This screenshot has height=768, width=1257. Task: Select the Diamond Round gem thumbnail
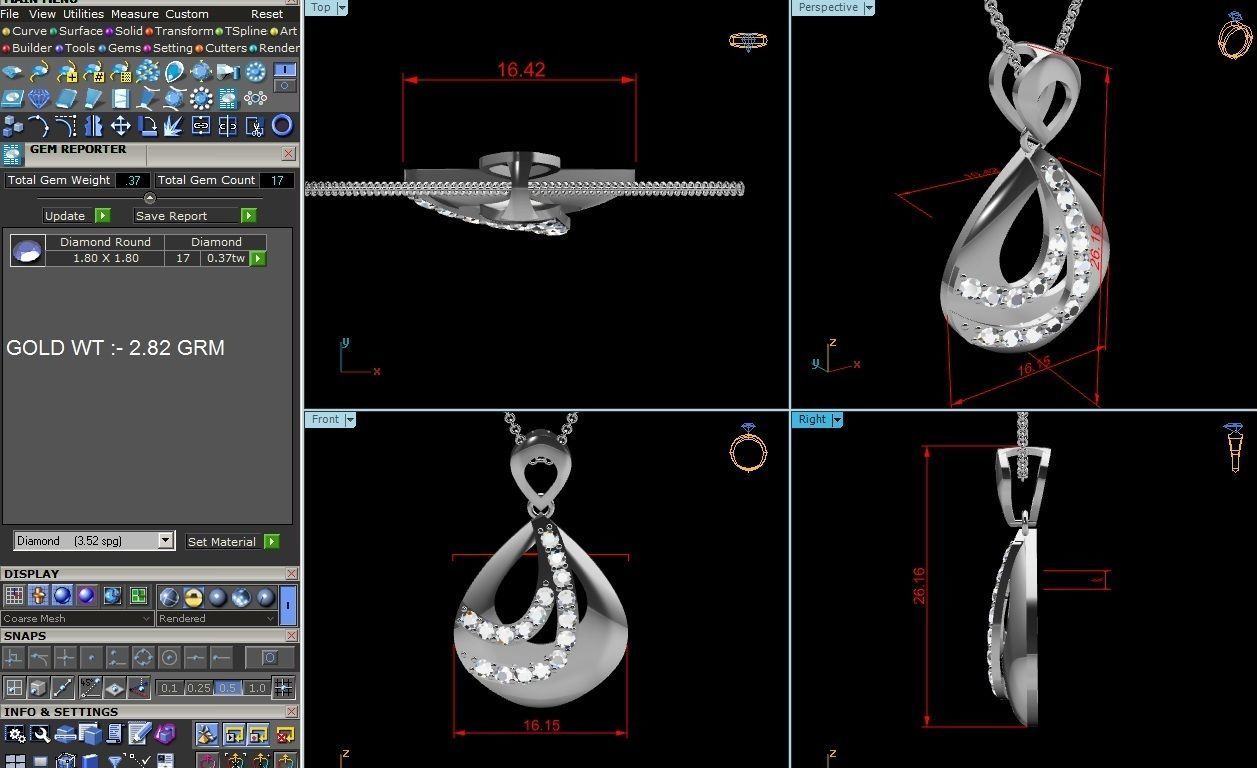point(27,250)
